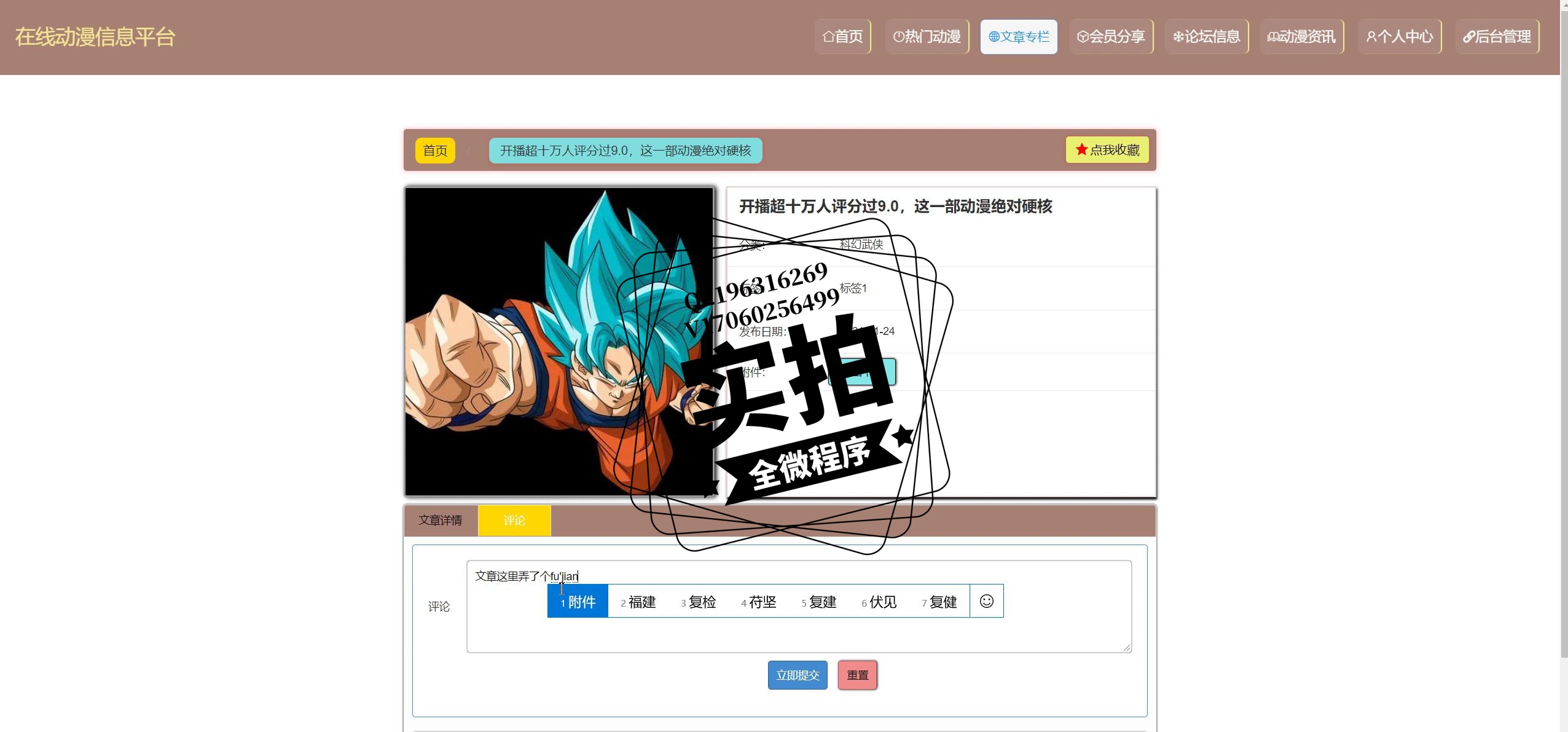Choose IME candidate 6 伏见
Image resolution: width=1568 pixels, height=732 pixels.
879,602
